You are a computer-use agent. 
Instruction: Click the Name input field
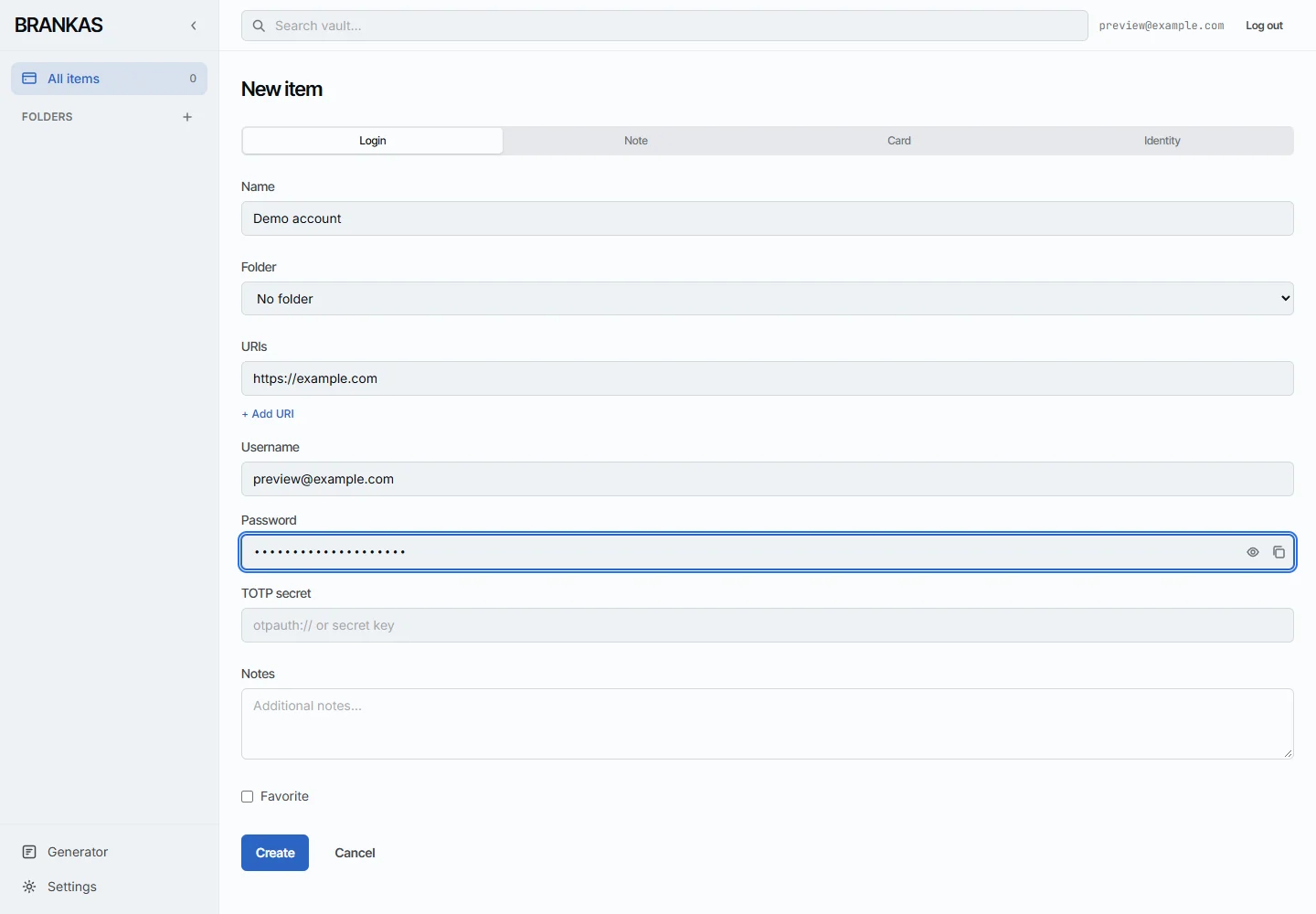pos(768,218)
